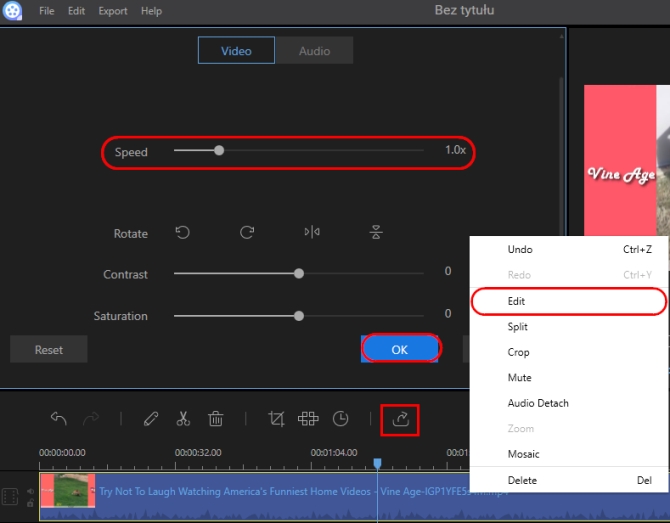The width and height of the screenshot is (670, 523).
Task: Choose Mute from context menu
Action: tap(569, 378)
